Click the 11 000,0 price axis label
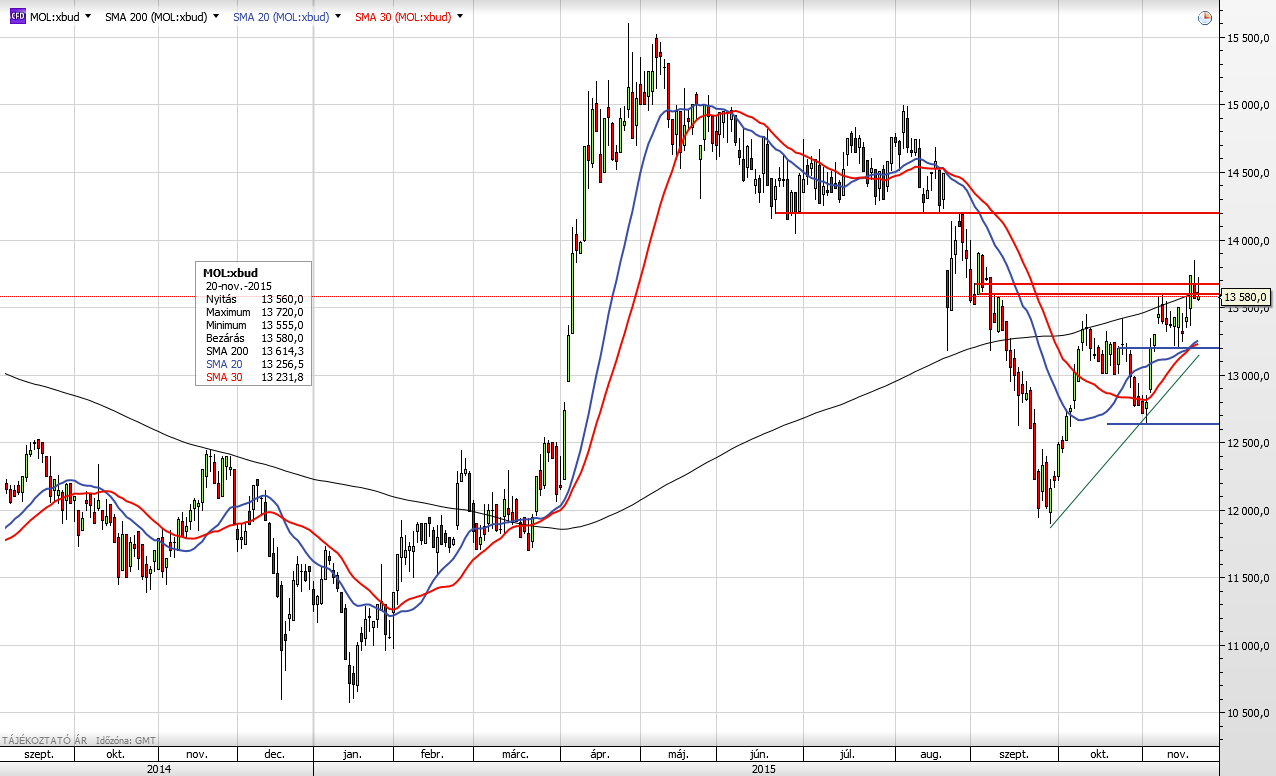 pos(1248,646)
